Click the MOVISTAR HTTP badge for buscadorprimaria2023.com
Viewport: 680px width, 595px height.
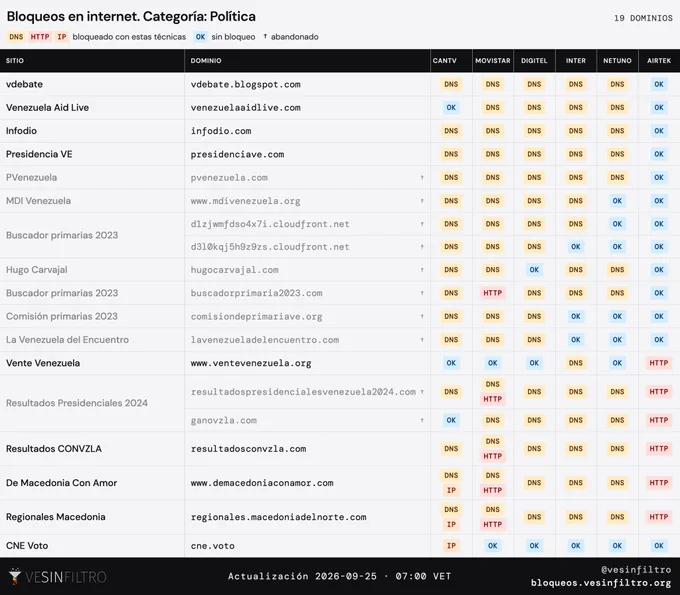493,293
